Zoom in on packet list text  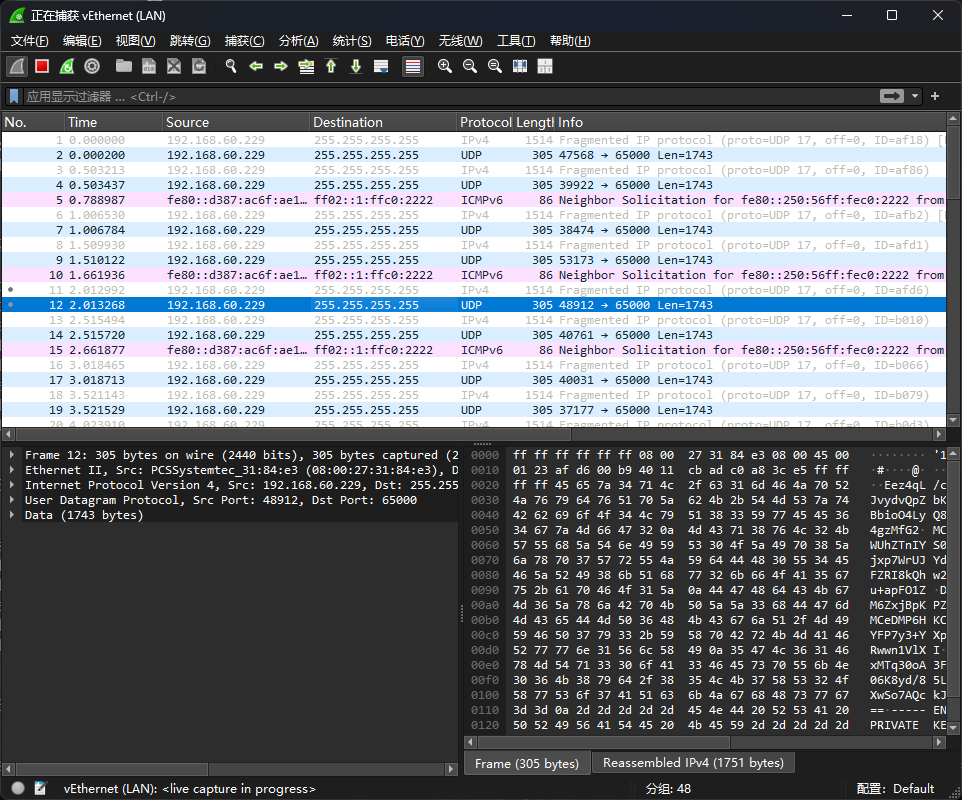pyautogui.click(x=445, y=66)
